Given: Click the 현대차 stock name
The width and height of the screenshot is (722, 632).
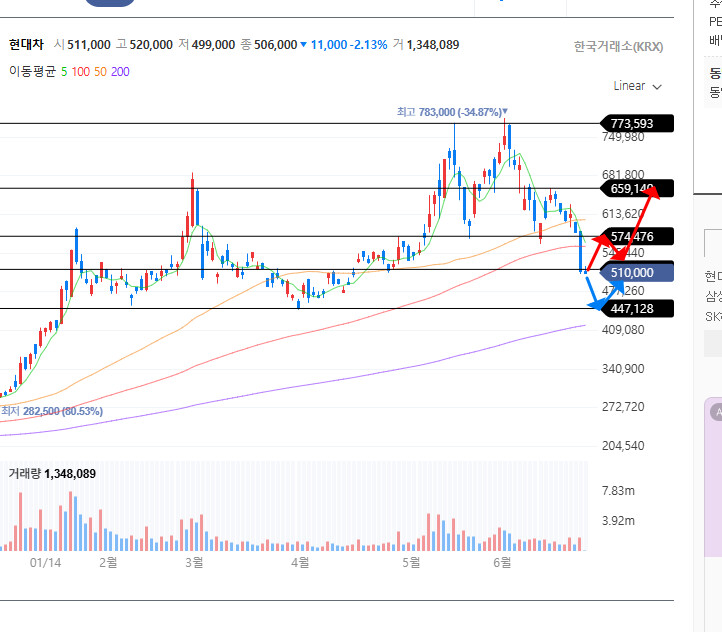Looking at the screenshot, I should click(x=26, y=45).
